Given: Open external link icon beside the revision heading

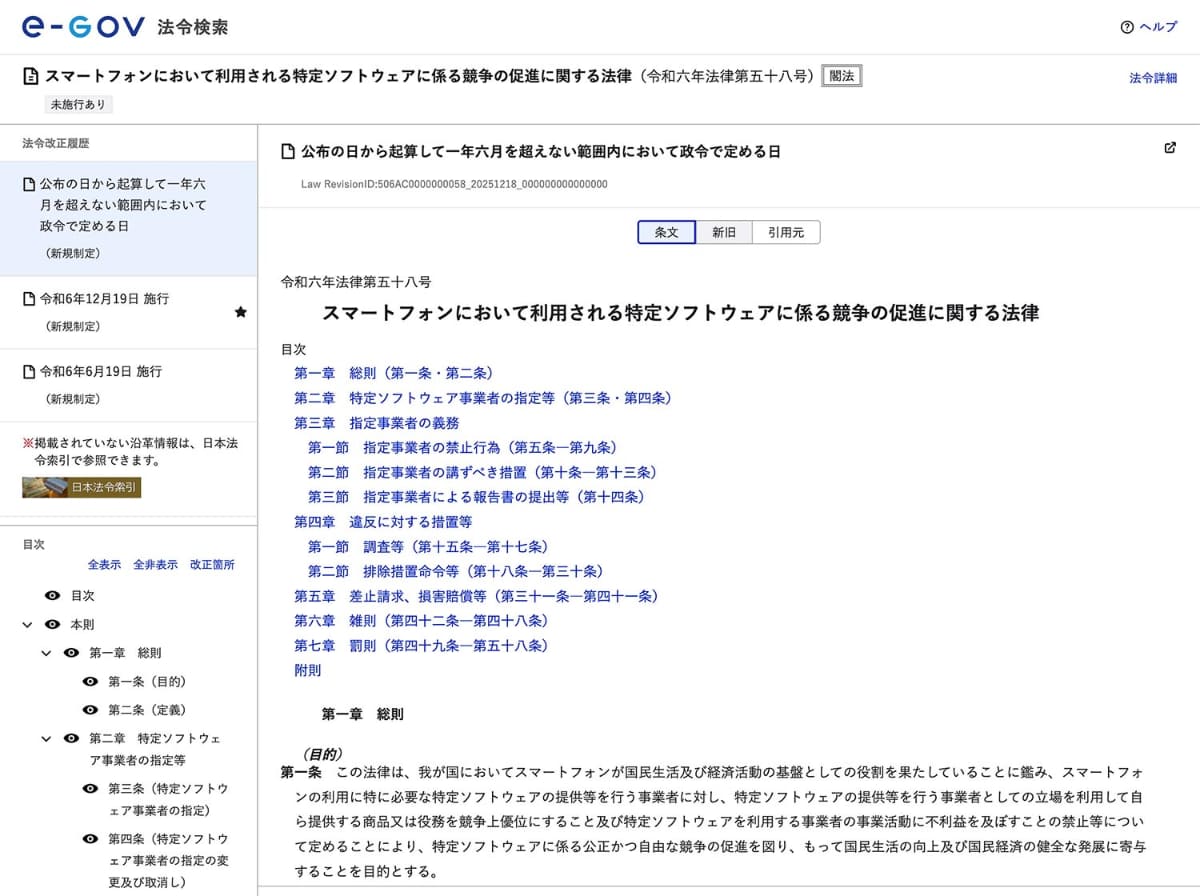Looking at the screenshot, I should pyautogui.click(x=1169, y=147).
